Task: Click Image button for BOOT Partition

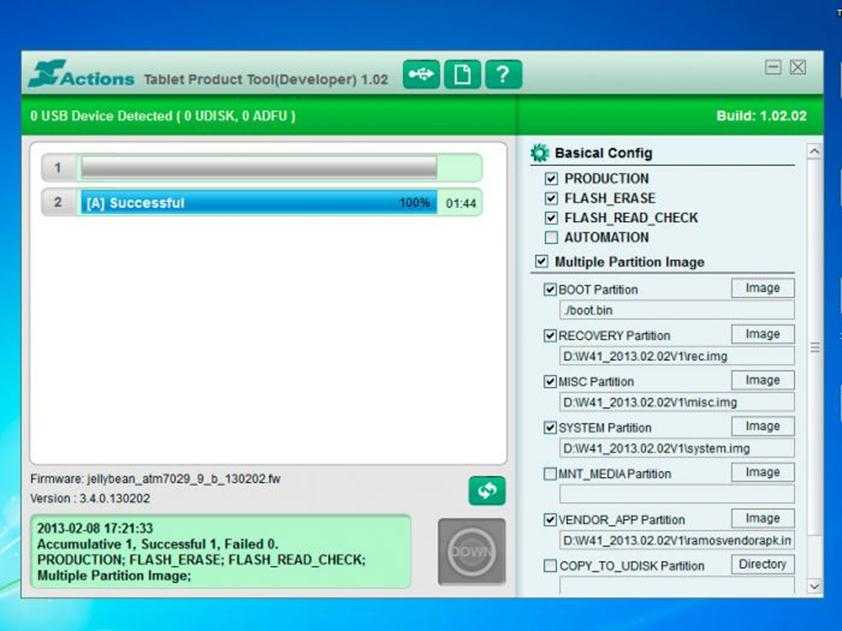Action: 762,288
